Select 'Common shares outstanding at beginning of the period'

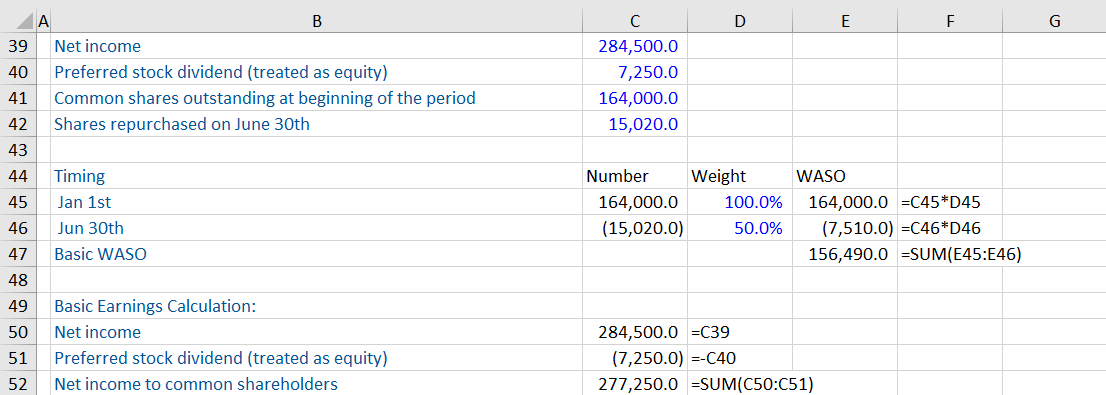pyautogui.click(x=317, y=98)
